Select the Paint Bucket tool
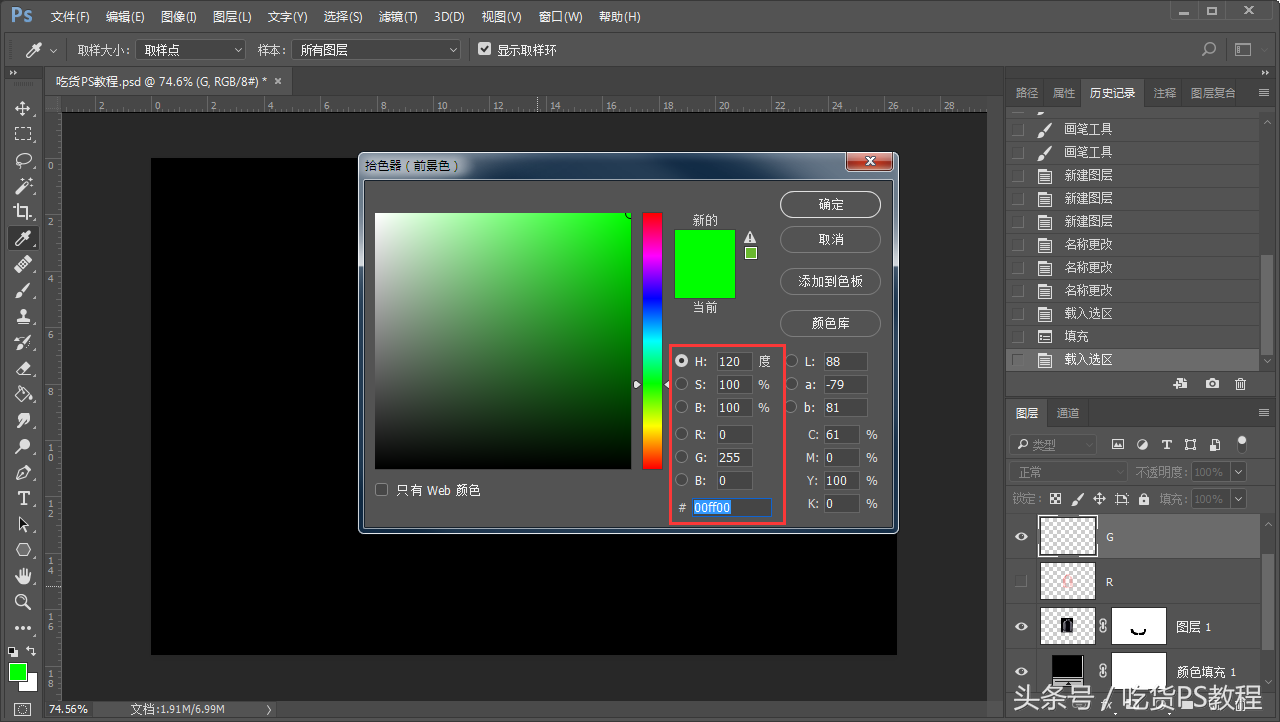Image resolution: width=1280 pixels, height=722 pixels. 23,394
